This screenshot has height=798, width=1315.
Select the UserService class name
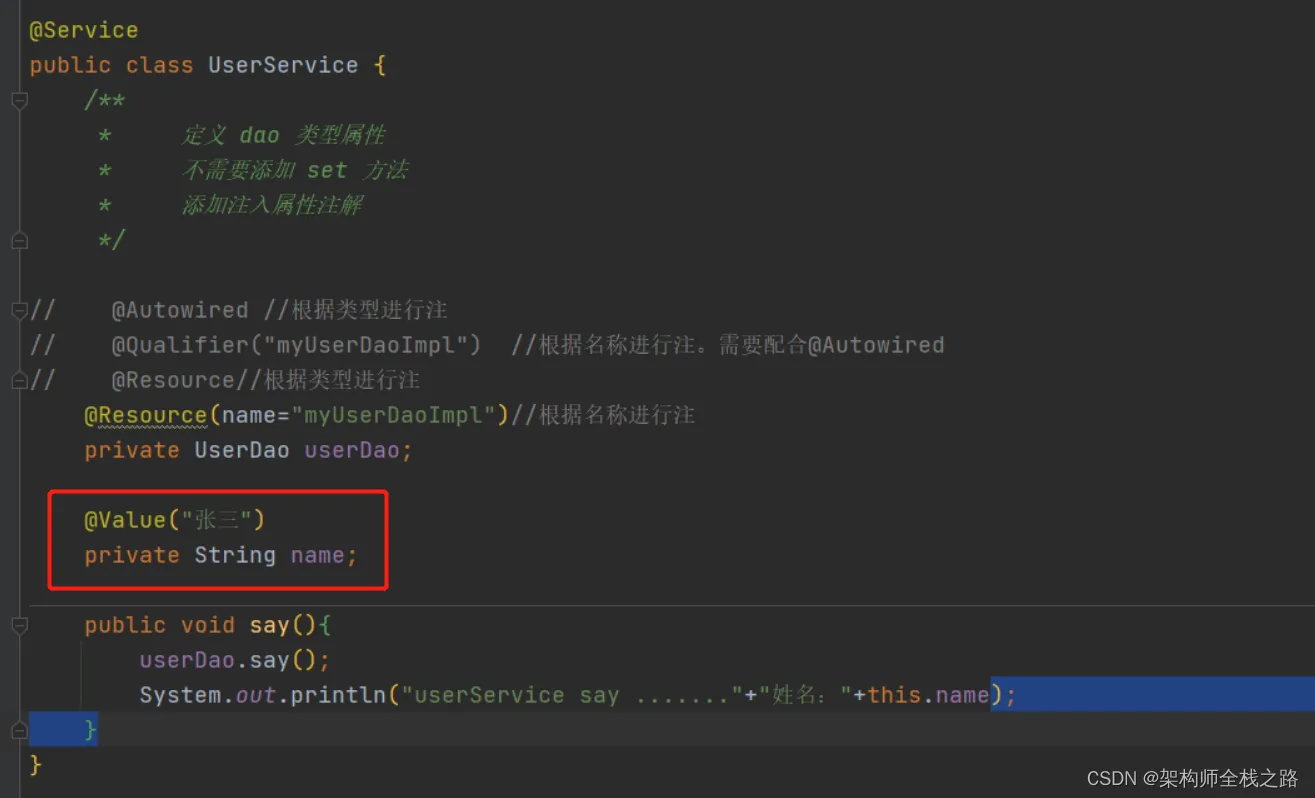(283, 65)
